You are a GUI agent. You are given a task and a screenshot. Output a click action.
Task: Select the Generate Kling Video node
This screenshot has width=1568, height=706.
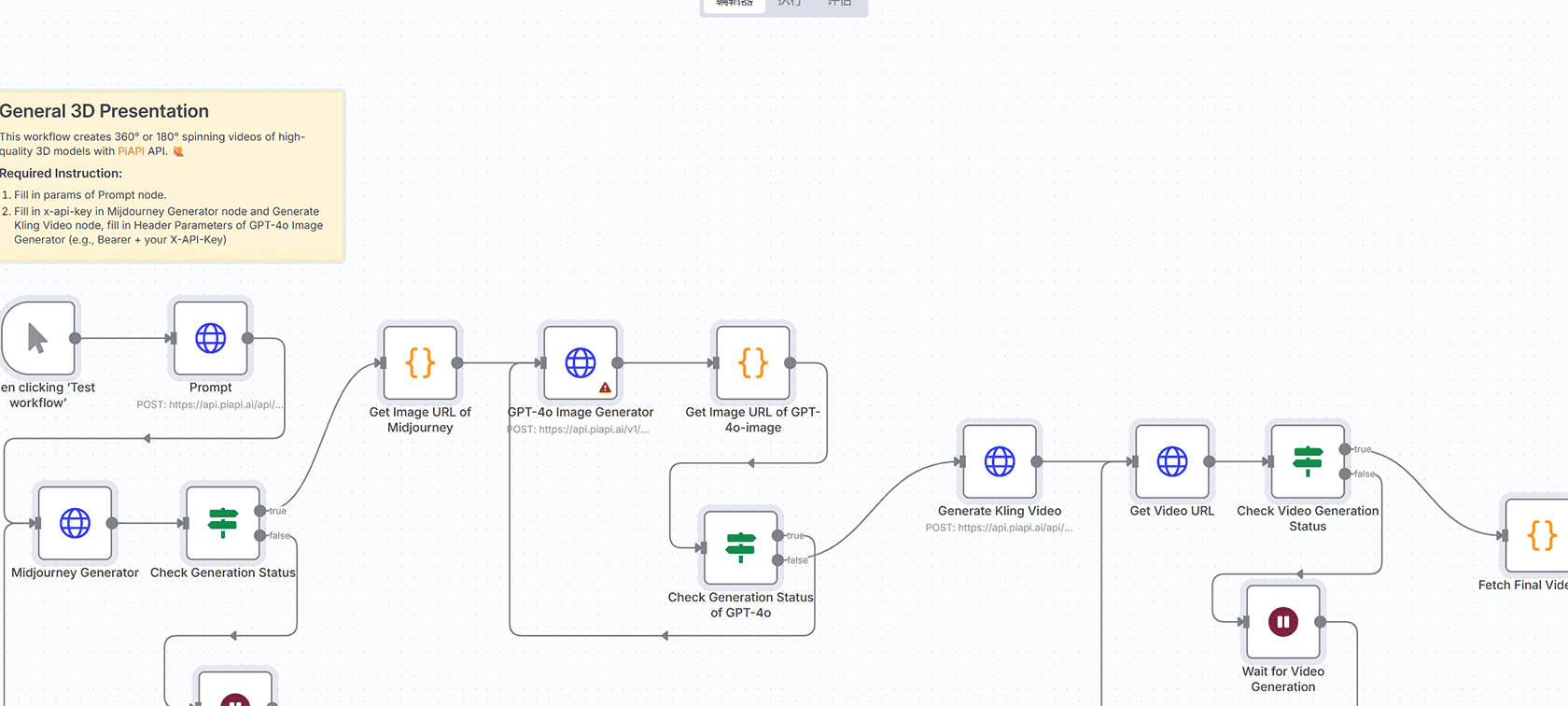pos(999,461)
